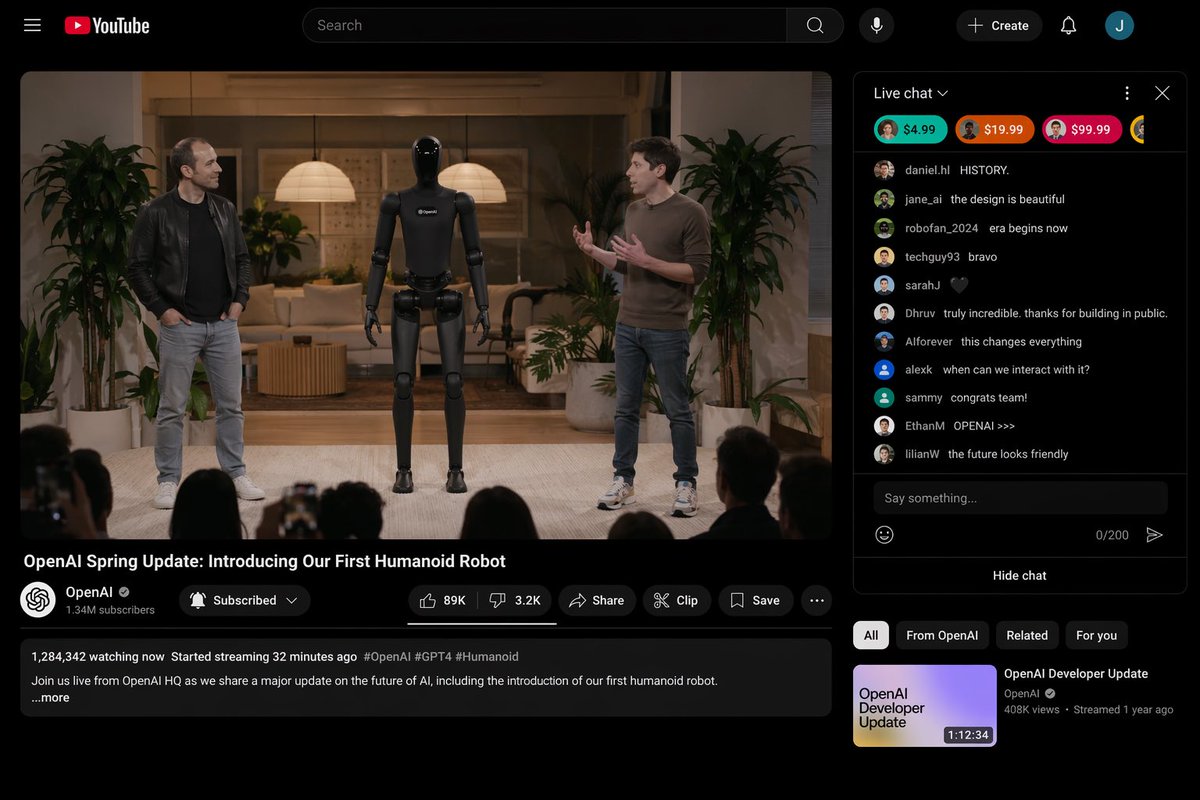The height and width of the screenshot is (800, 1200).
Task: Click the video title text
Action: pyautogui.click(x=265, y=561)
